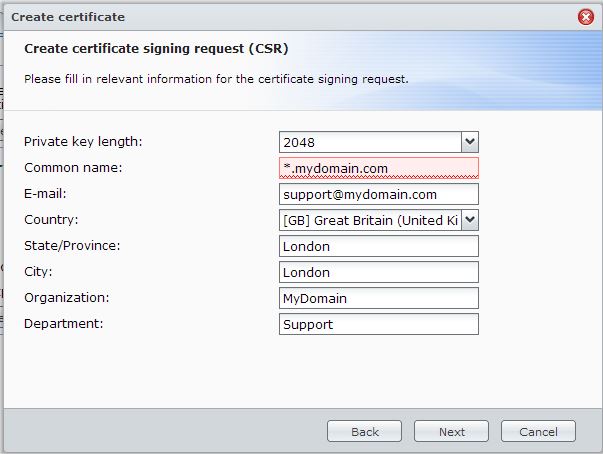This screenshot has width=603, height=454.
Task: Focus the City input field
Action: coord(379,272)
